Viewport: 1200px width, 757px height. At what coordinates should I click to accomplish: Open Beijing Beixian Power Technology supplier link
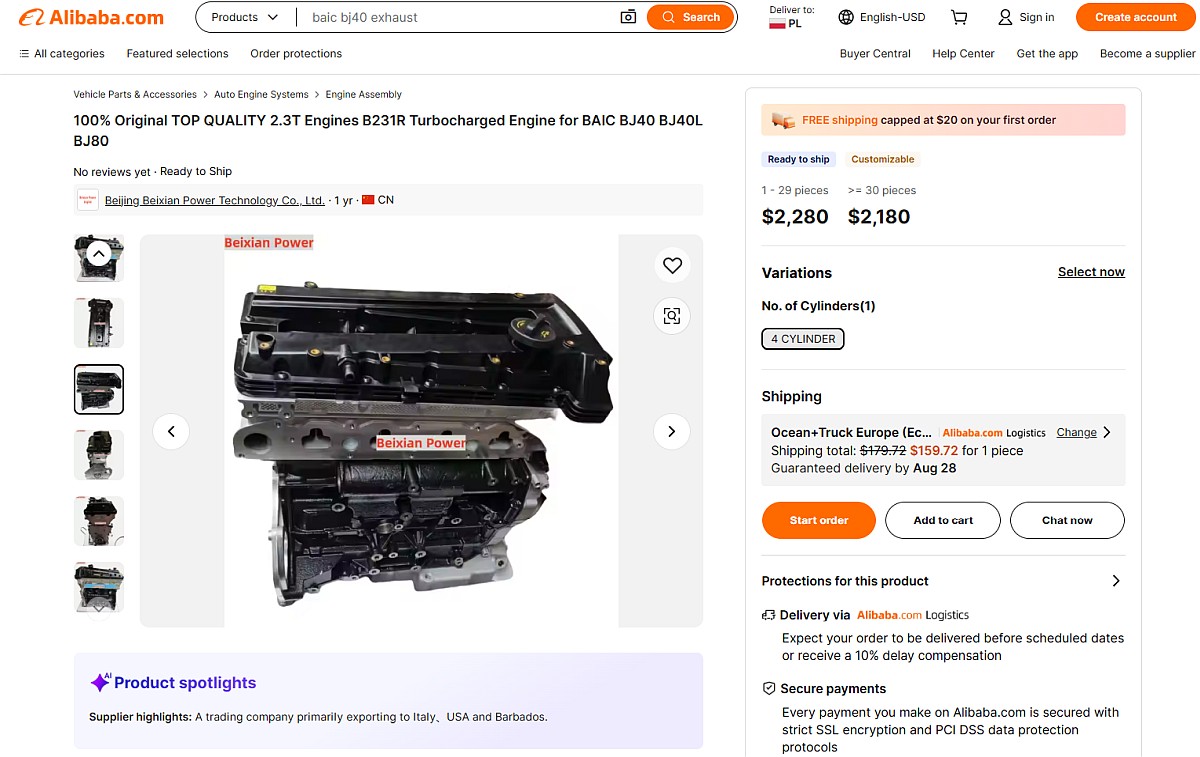click(x=215, y=200)
